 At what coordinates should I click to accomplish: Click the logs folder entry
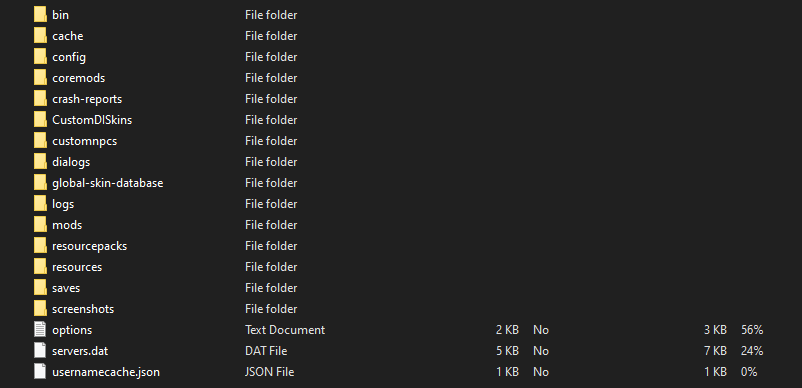tap(63, 204)
